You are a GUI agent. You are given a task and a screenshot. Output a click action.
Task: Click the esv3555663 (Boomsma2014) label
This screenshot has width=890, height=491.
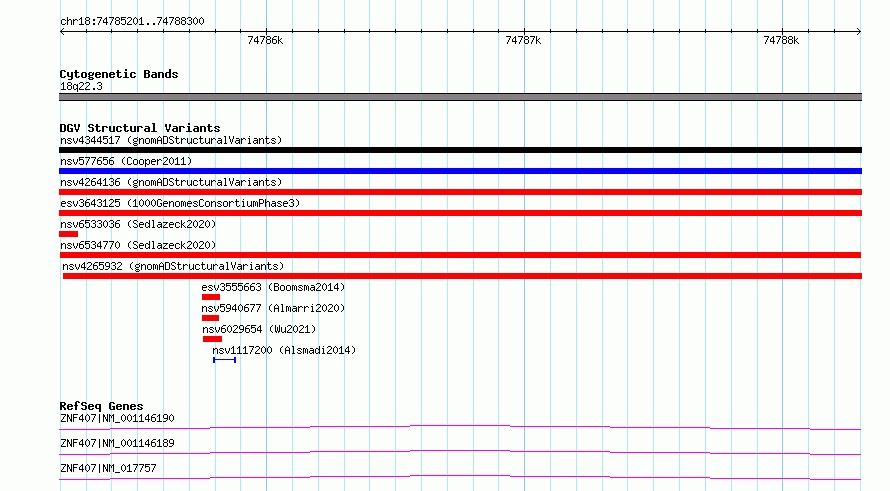tap(273, 287)
